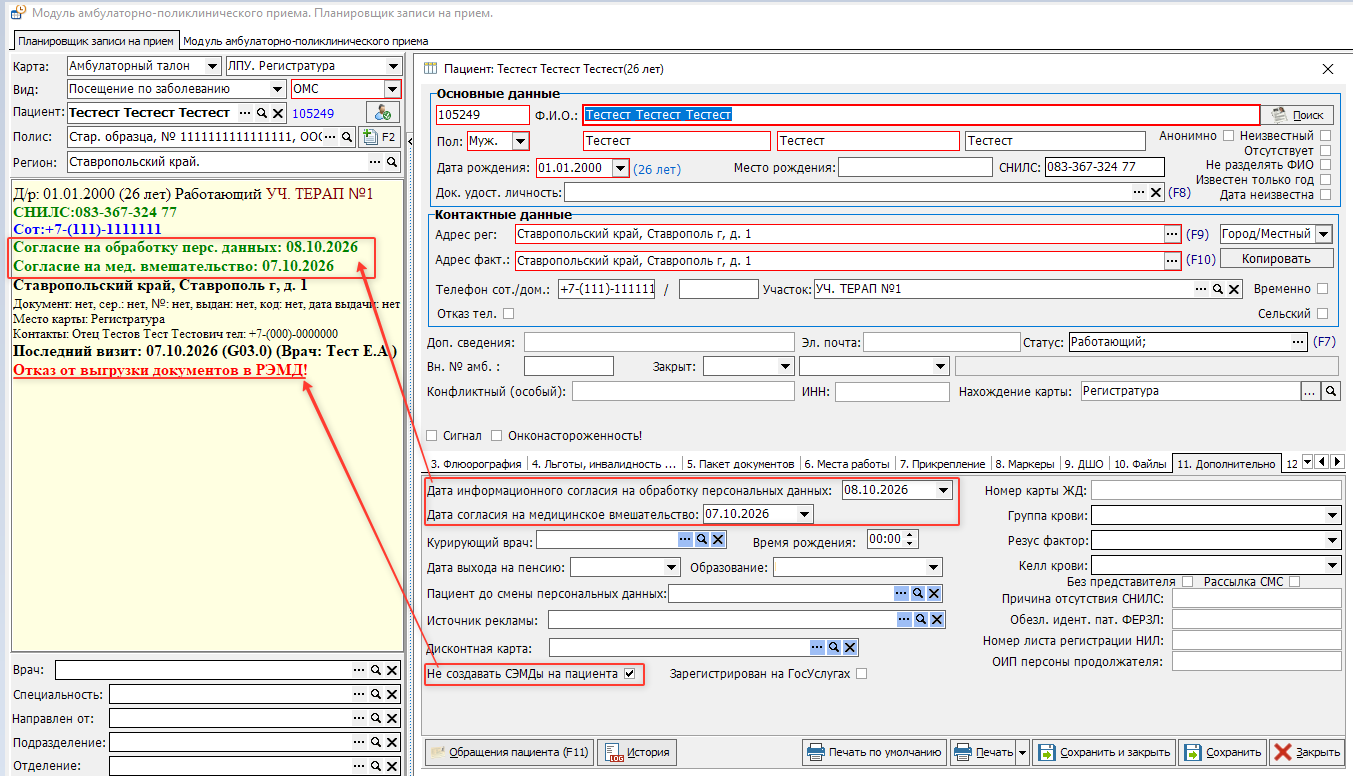1353x776 pixels.
Task: Click the Время рождения time stepper
Action: [x=911, y=540]
